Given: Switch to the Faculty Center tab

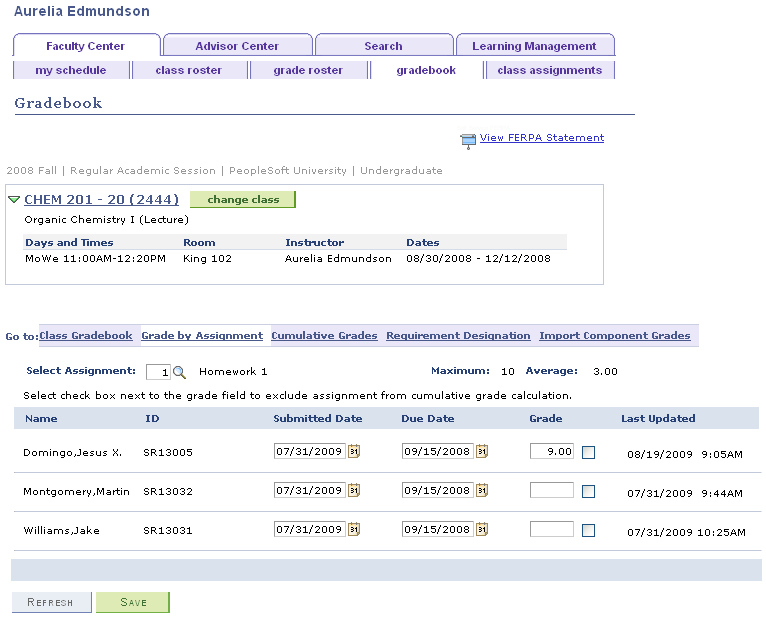Looking at the screenshot, I should [86, 45].
